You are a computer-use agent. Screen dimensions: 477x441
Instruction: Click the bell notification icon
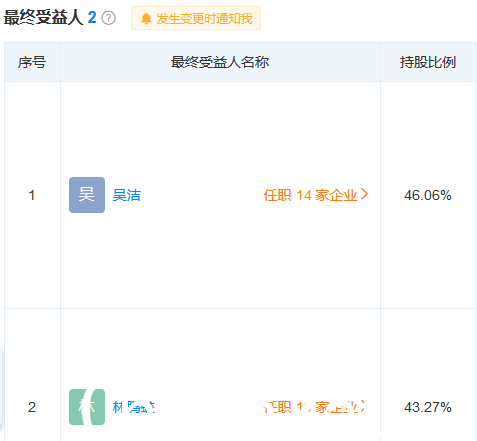146,18
